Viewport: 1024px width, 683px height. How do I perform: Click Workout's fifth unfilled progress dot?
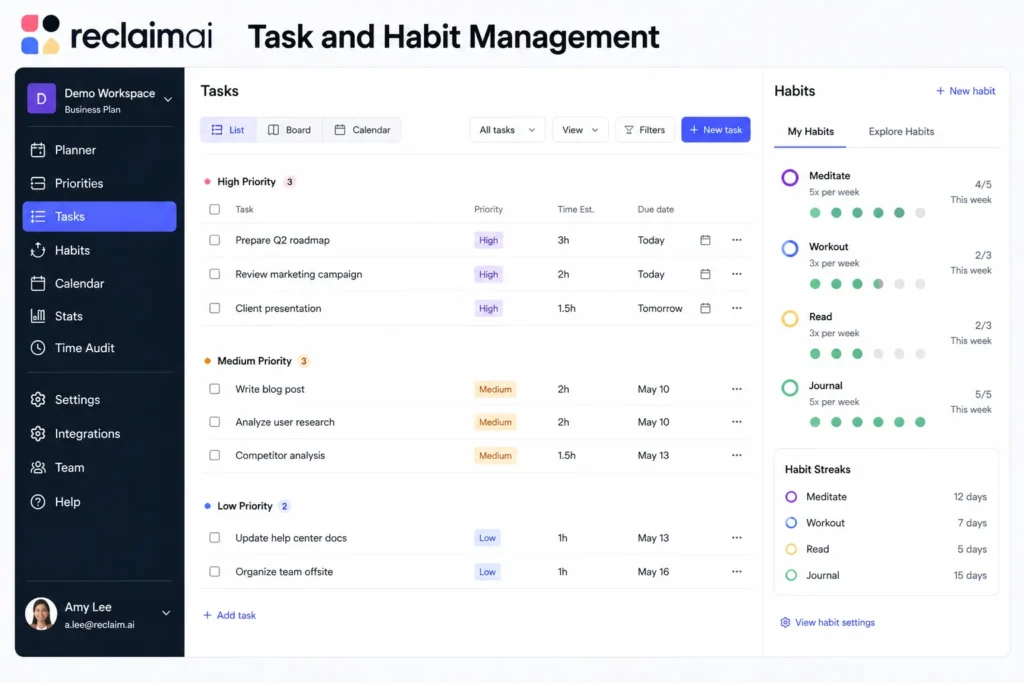pos(899,284)
